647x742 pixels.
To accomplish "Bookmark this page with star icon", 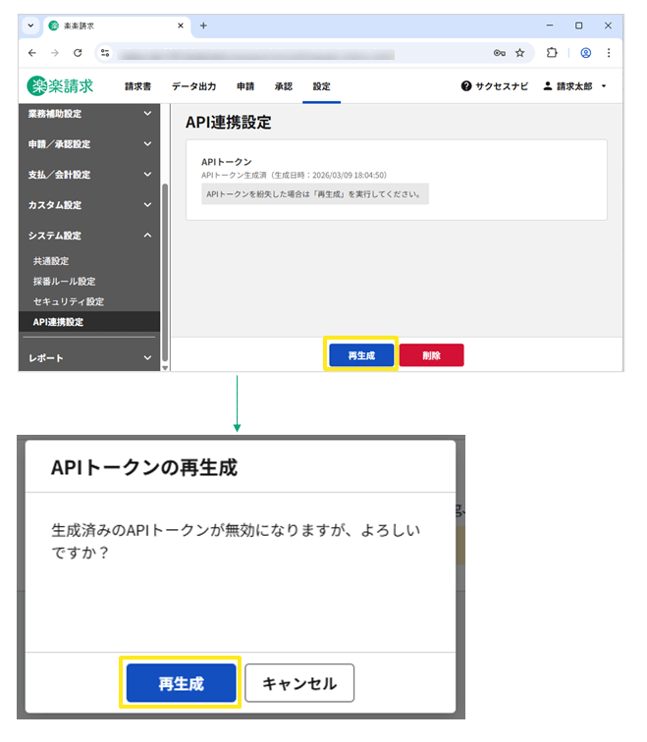I will pyautogui.click(x=520, y=53).
